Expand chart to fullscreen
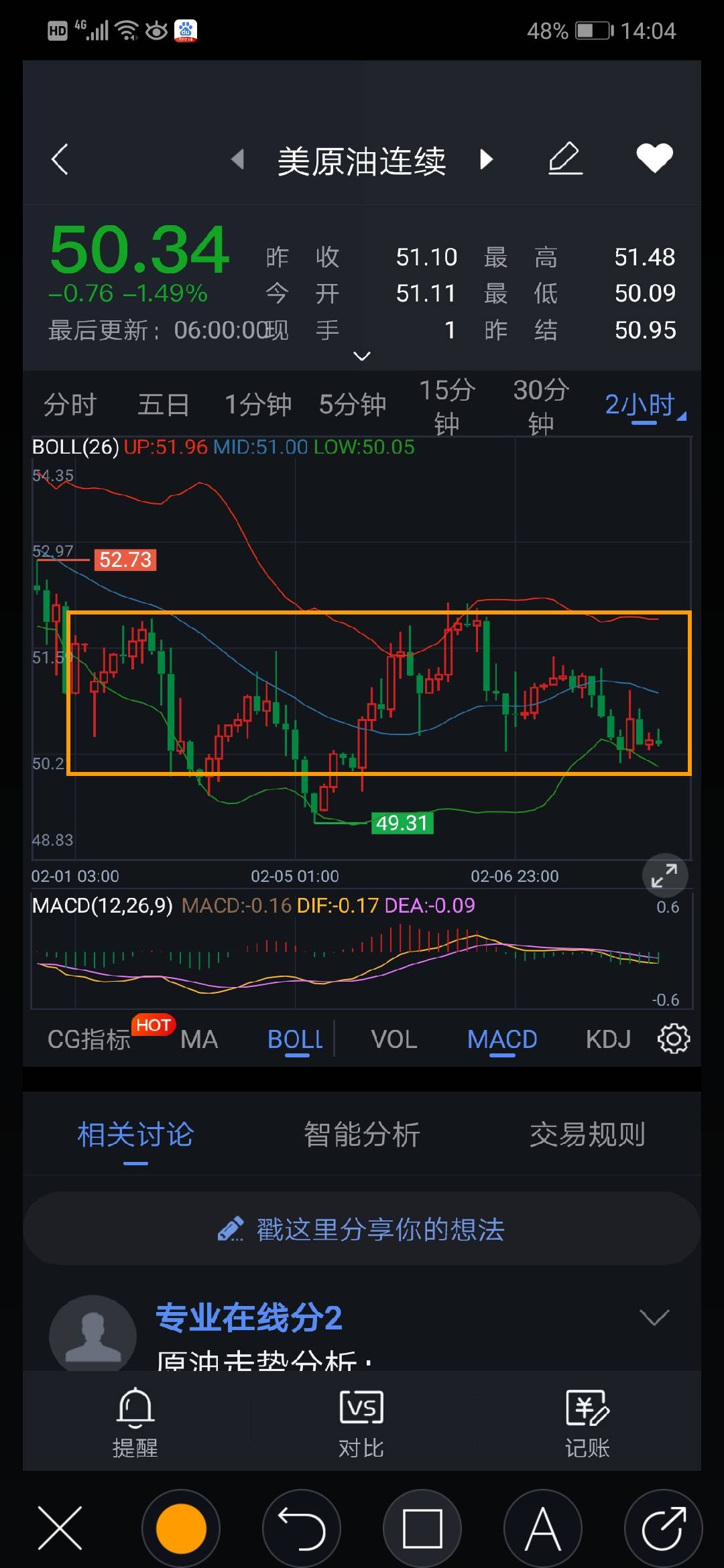724x1568 pixels. tap(664, 876)
